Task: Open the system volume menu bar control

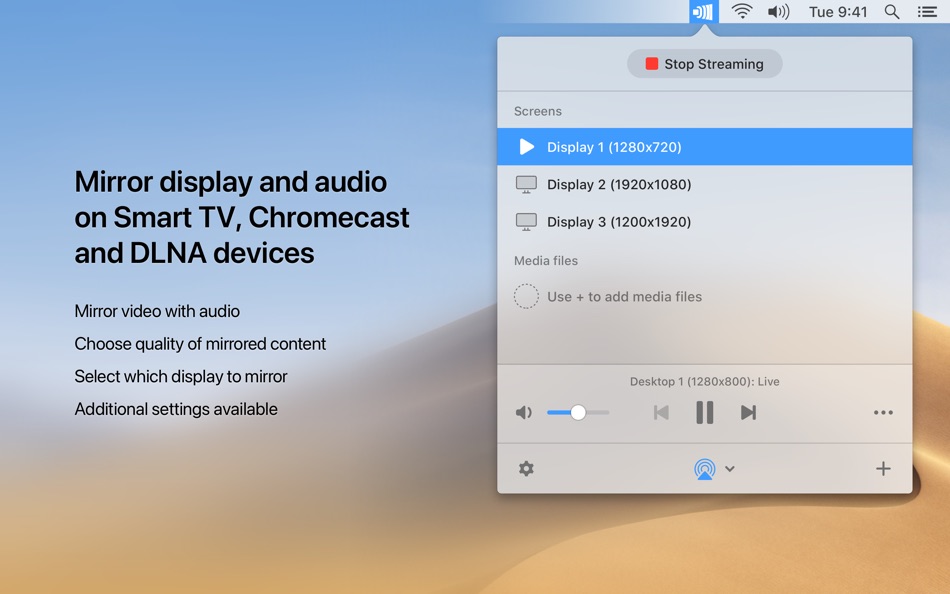Action: [x=778, y=11]
